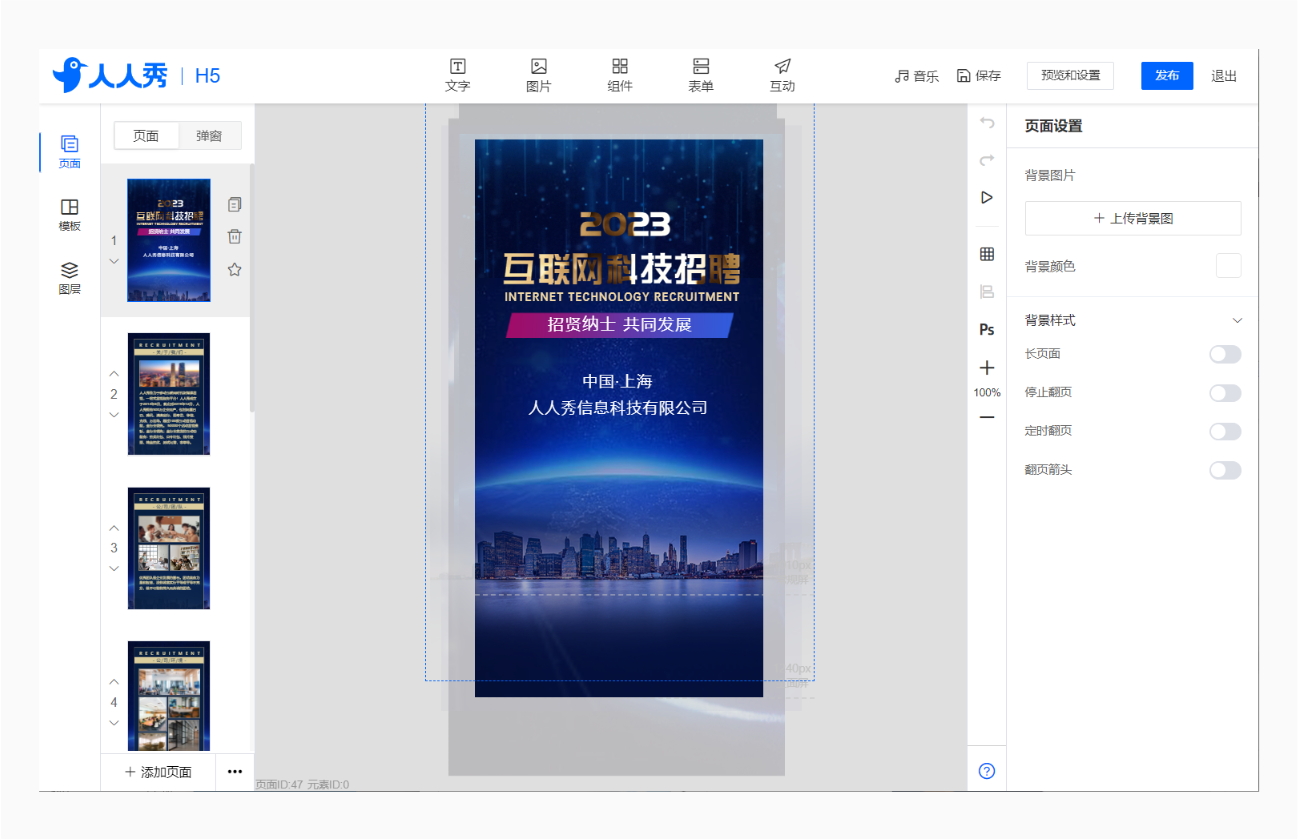Move page 3 down with chevron
The image size is (1298, 840).
(x=114, y=568)
